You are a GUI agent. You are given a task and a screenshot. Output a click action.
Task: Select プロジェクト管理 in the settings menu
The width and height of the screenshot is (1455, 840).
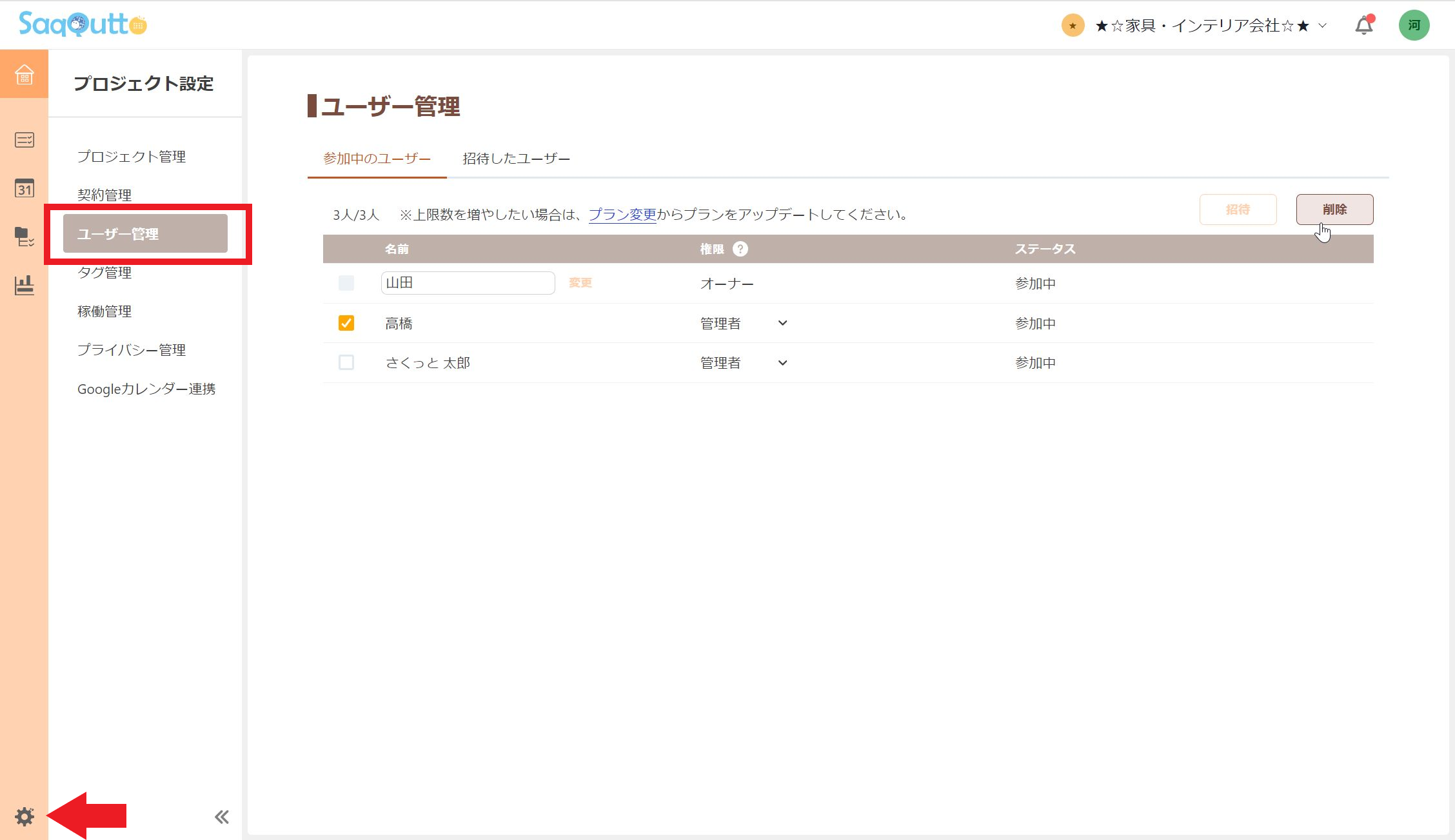[132, 156]
